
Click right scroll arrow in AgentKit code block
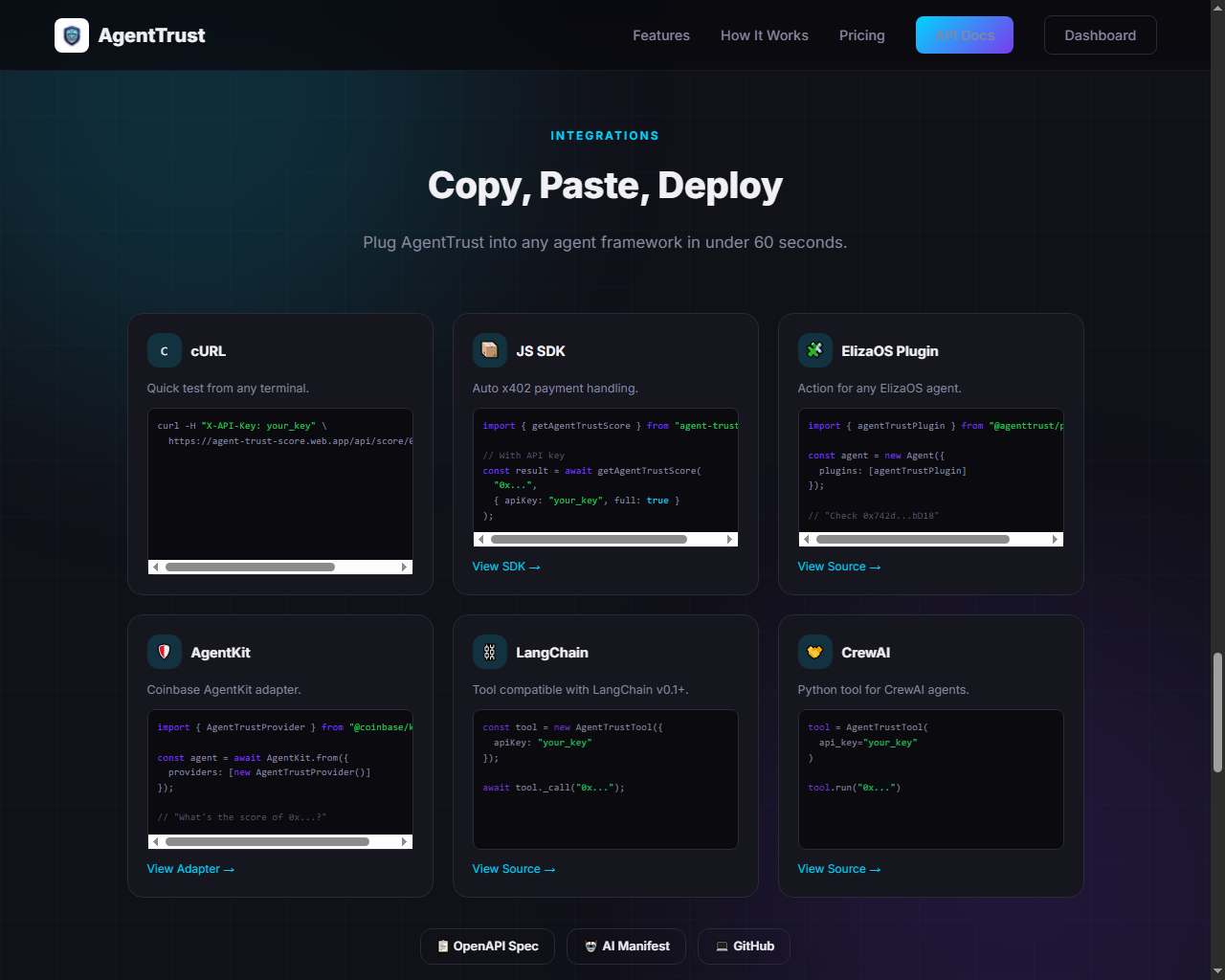coord(405,842)
